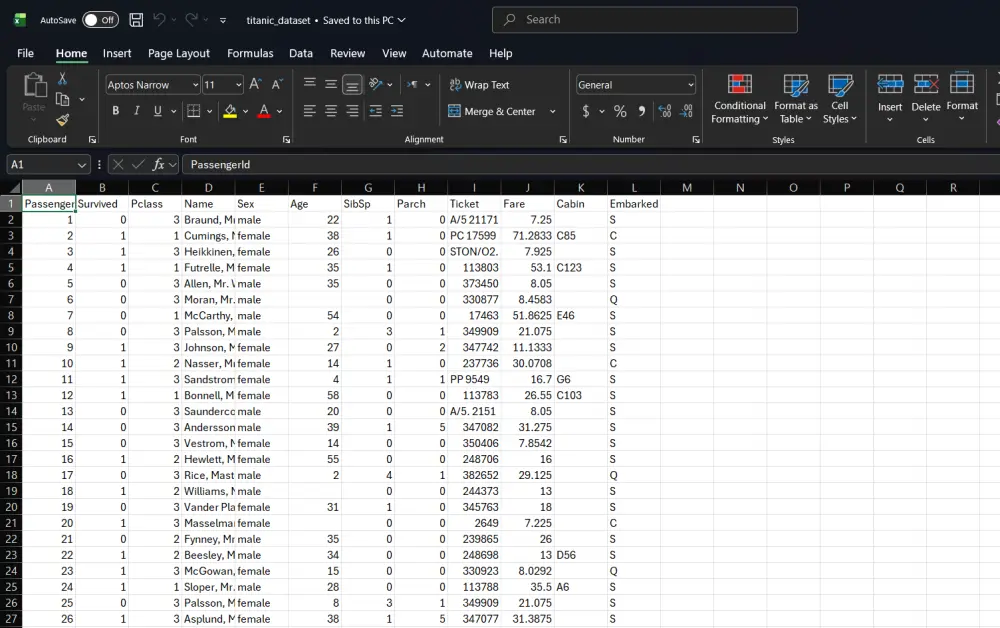Image resolution: width=1000 pixels, height=628 pixels.
Task: Click Decrease Indent icon
Action: coord(376,111)
